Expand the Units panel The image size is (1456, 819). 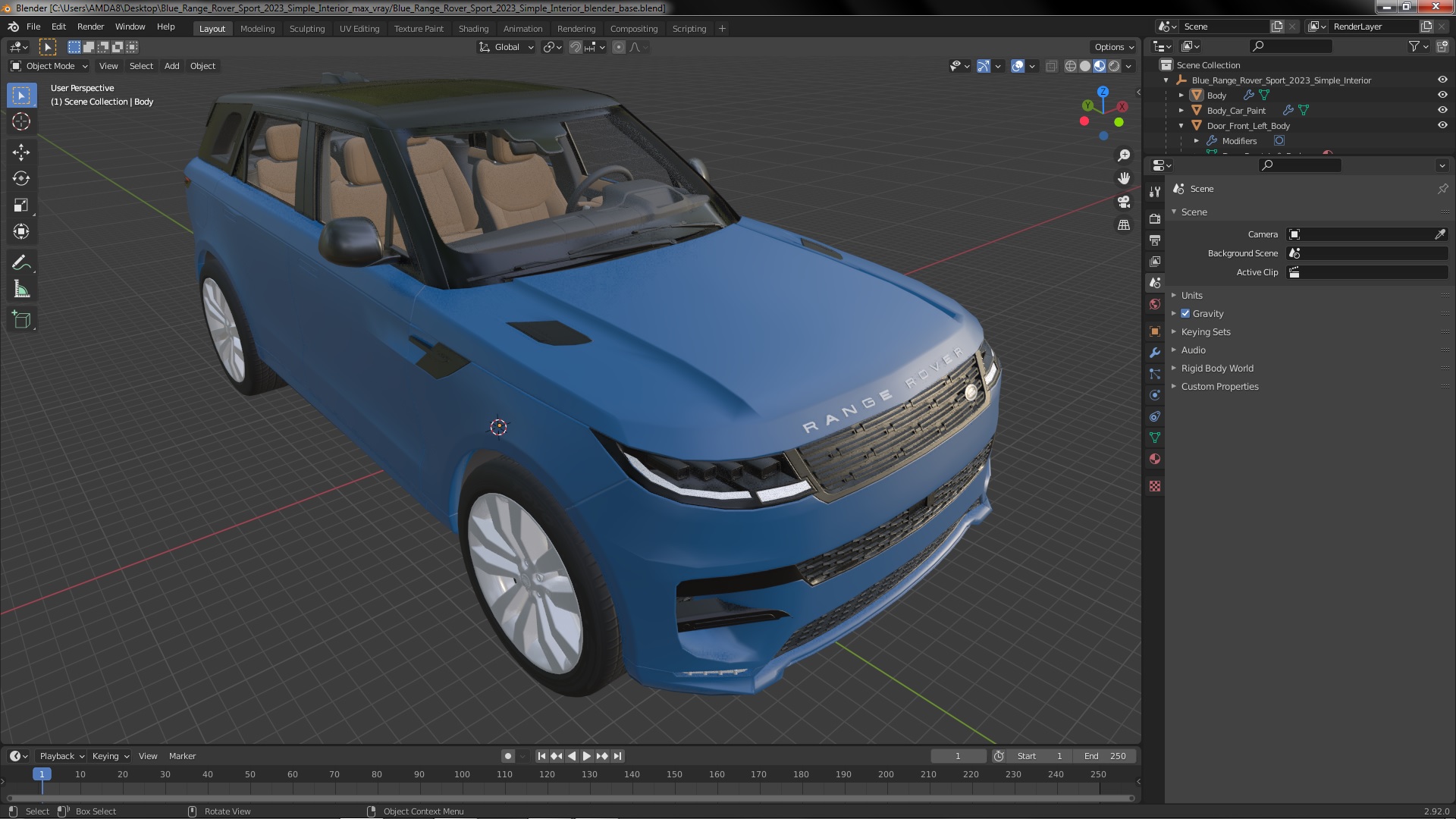[x=1191, y=296]
